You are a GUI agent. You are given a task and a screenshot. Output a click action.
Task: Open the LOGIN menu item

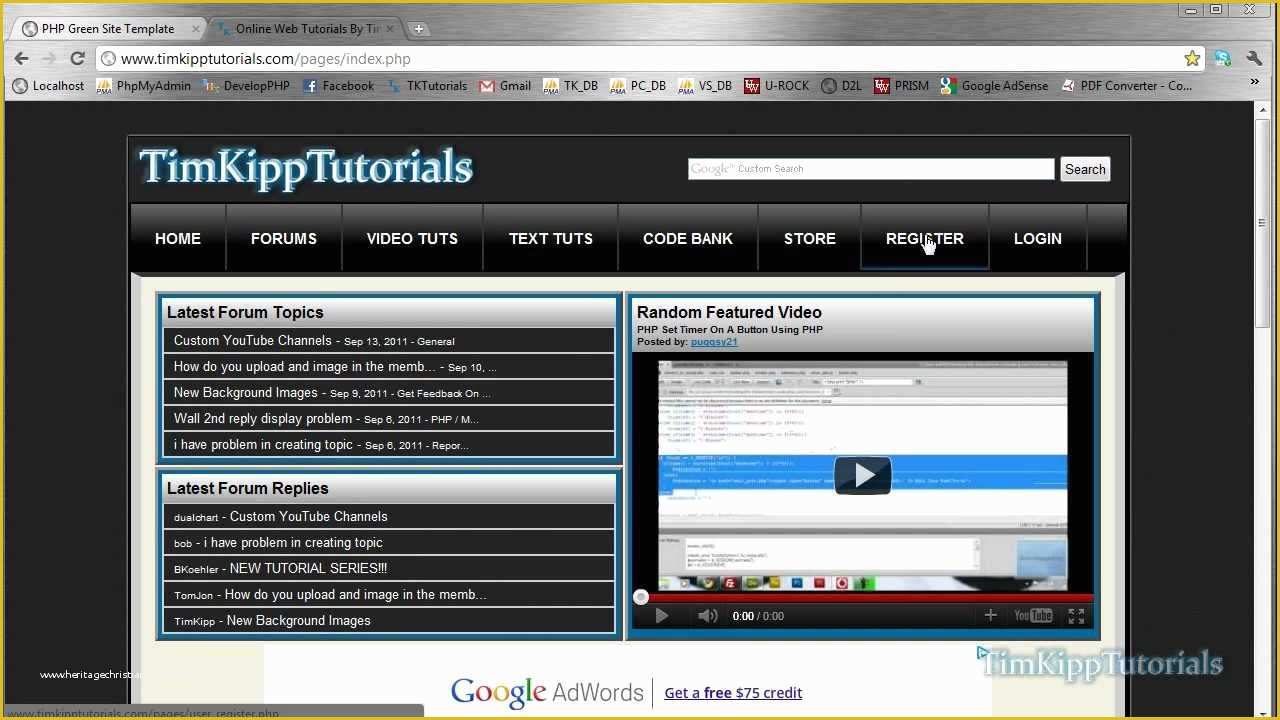click(1038, 239)
